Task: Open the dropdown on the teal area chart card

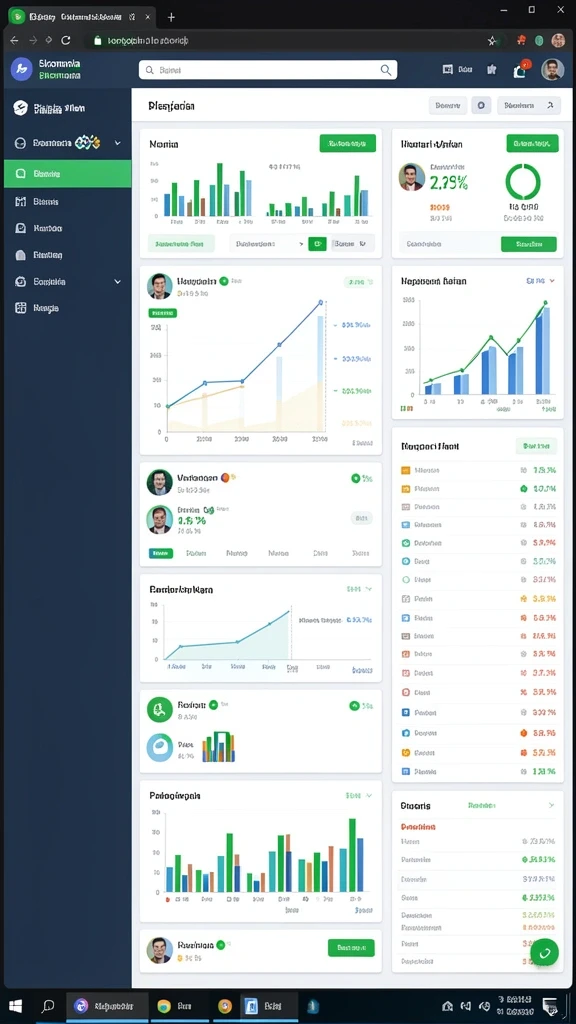Action: click(x=359, y=589)
